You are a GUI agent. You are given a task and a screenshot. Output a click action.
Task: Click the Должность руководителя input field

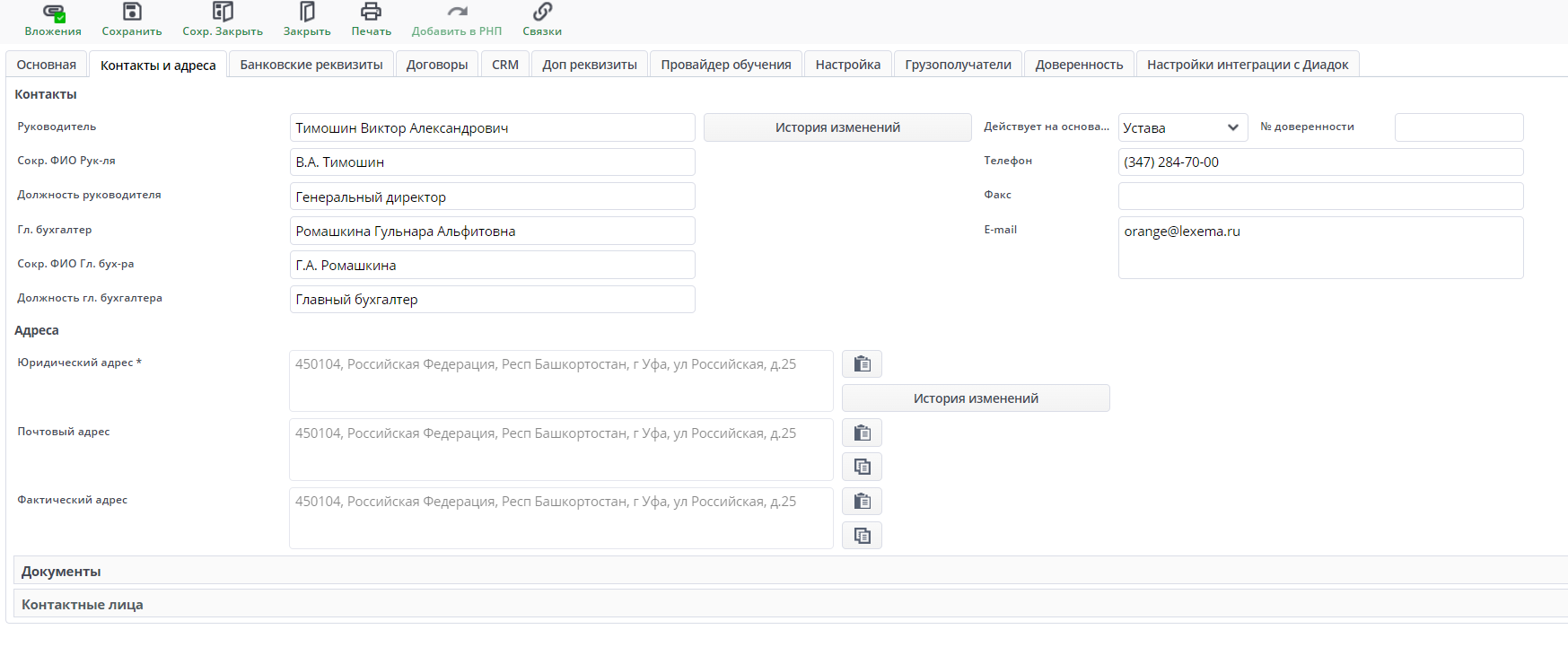[492, 197]
